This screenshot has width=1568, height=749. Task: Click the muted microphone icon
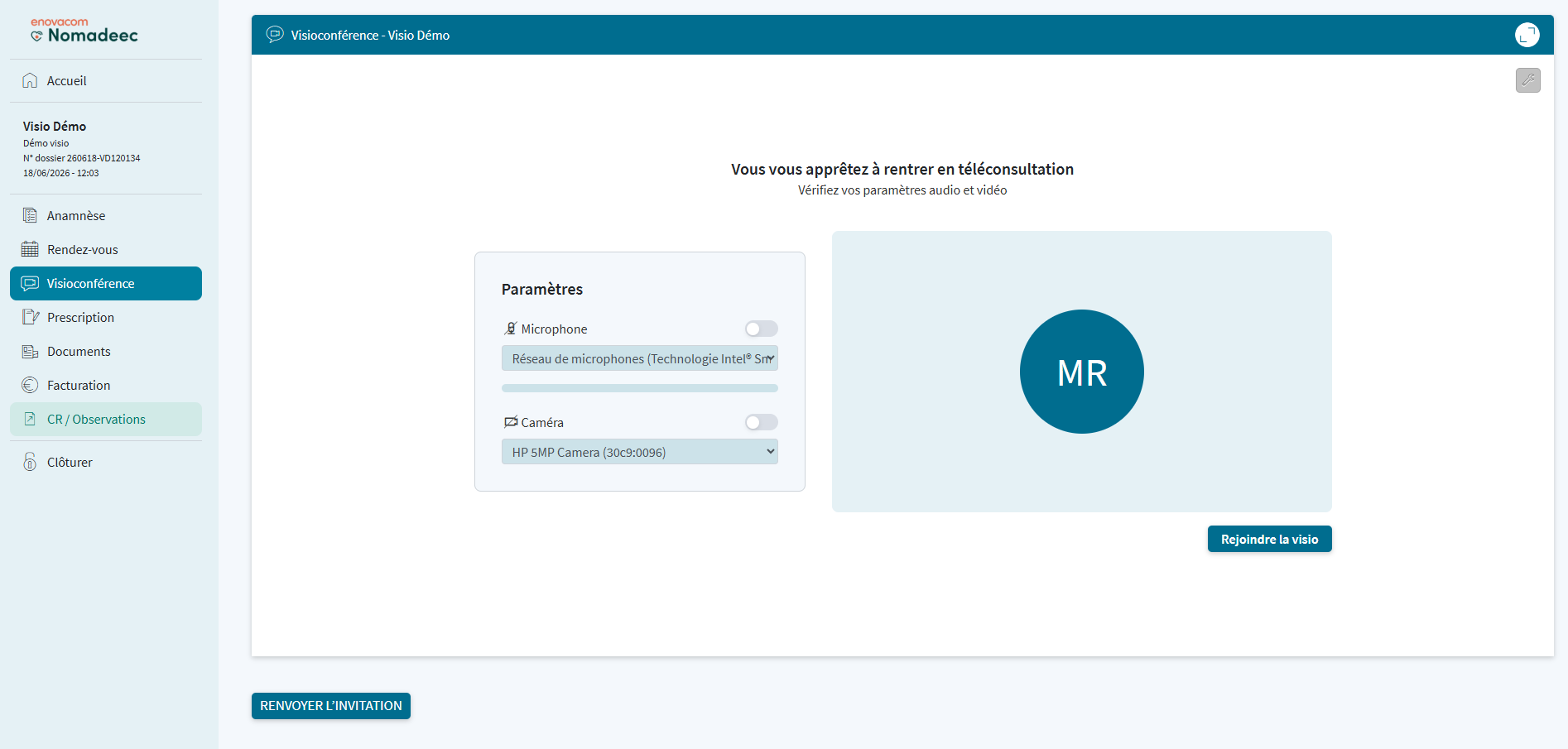[510, 329]
